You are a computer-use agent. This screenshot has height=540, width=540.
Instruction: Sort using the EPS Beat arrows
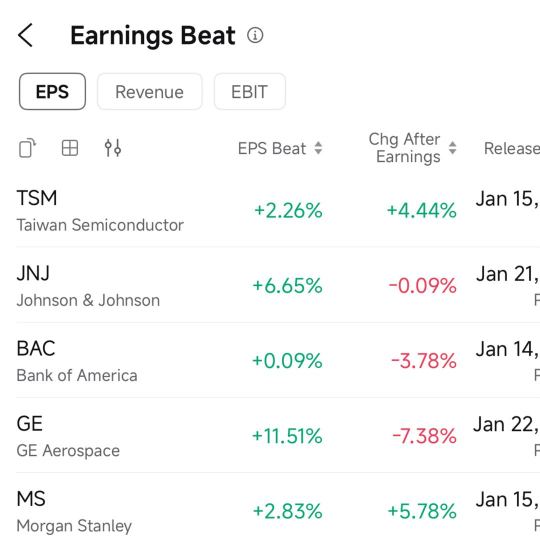[318, 148]
